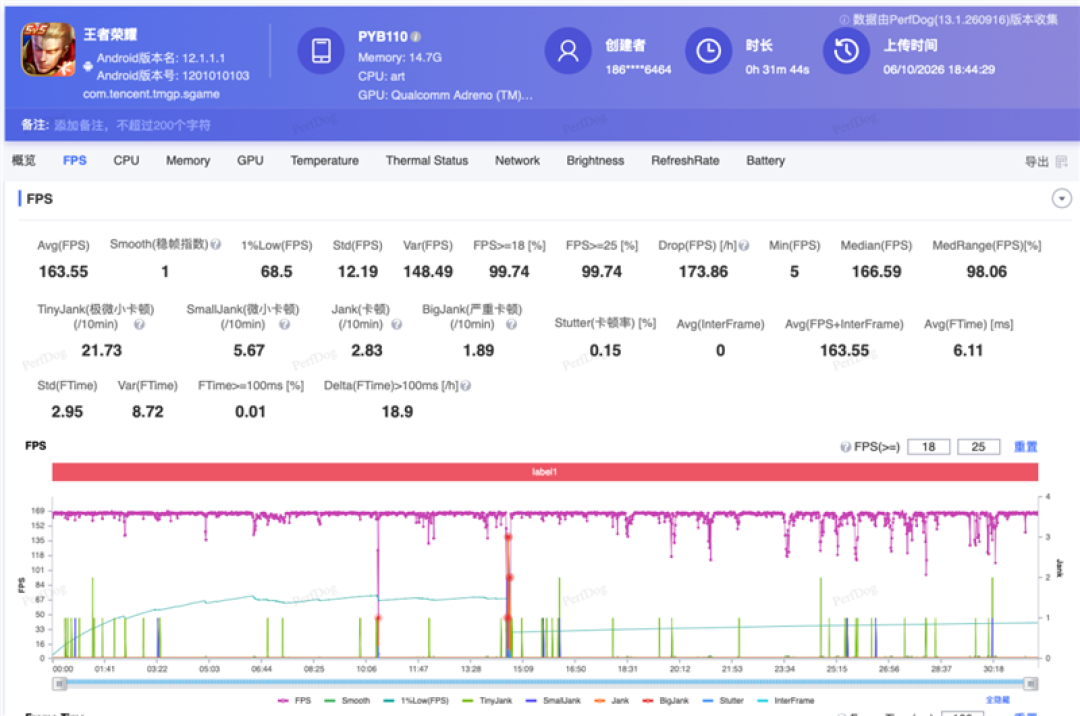1080x716 pixels.
Task: Click left handle of chart range slider
Action: tap(60, 684)
